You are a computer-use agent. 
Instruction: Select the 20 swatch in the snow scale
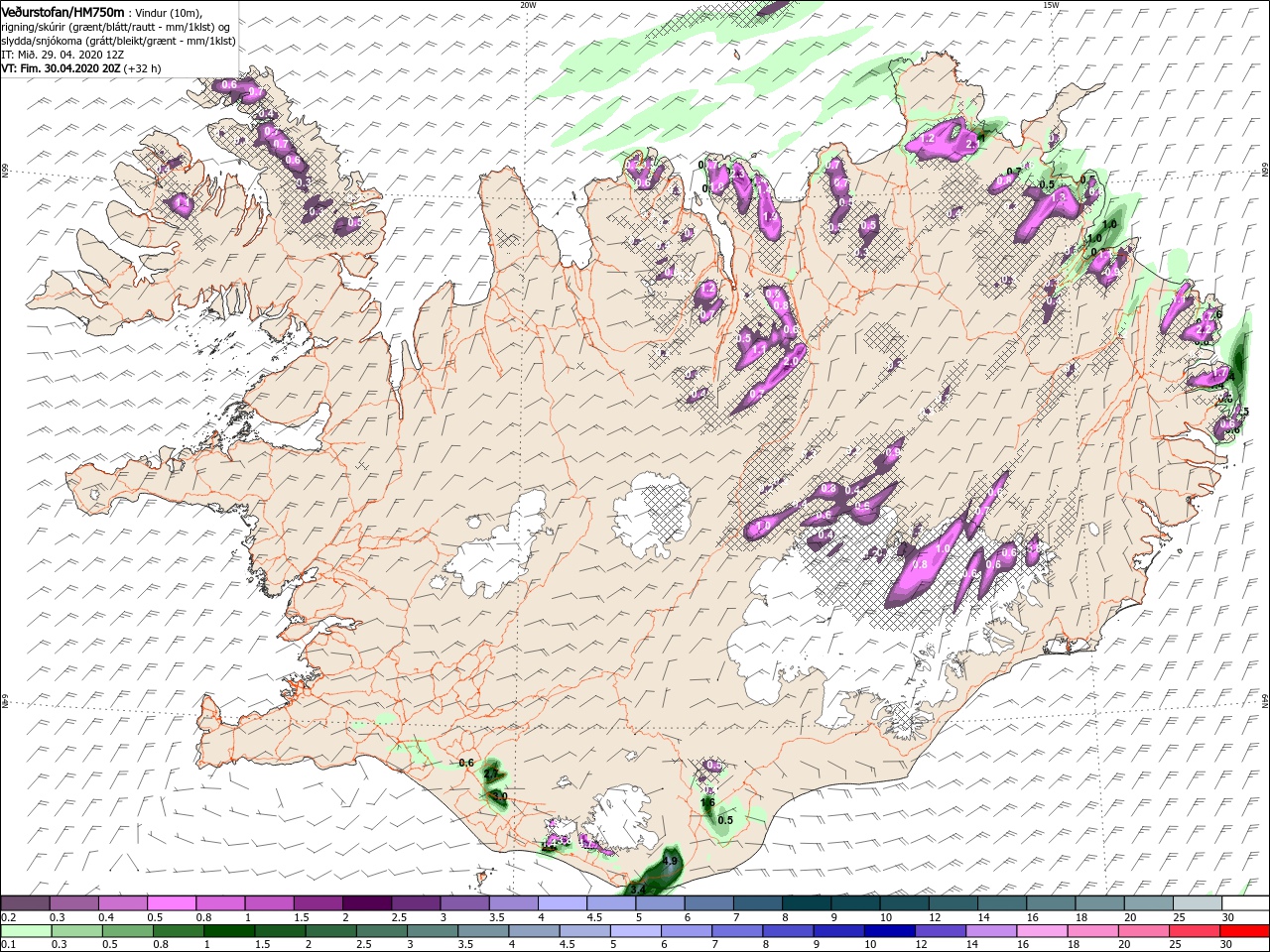(1148, 903)
